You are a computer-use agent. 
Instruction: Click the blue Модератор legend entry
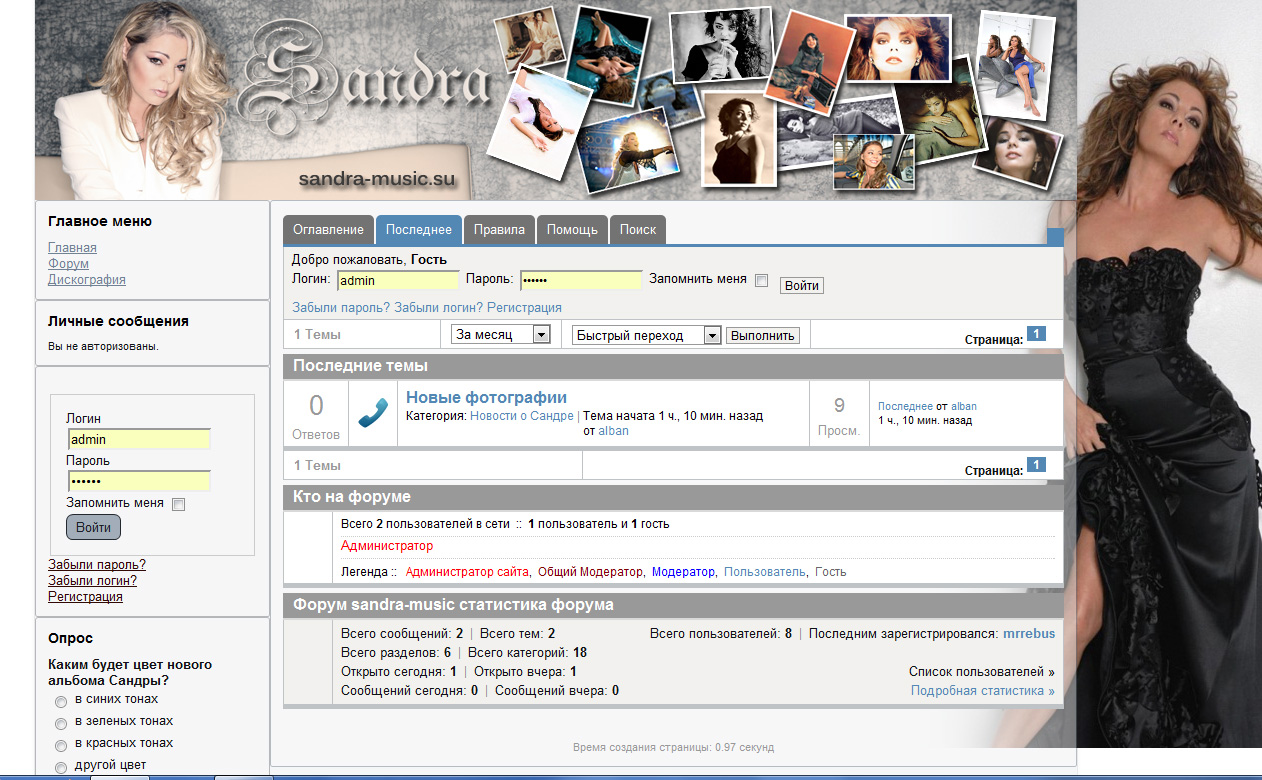684,572
